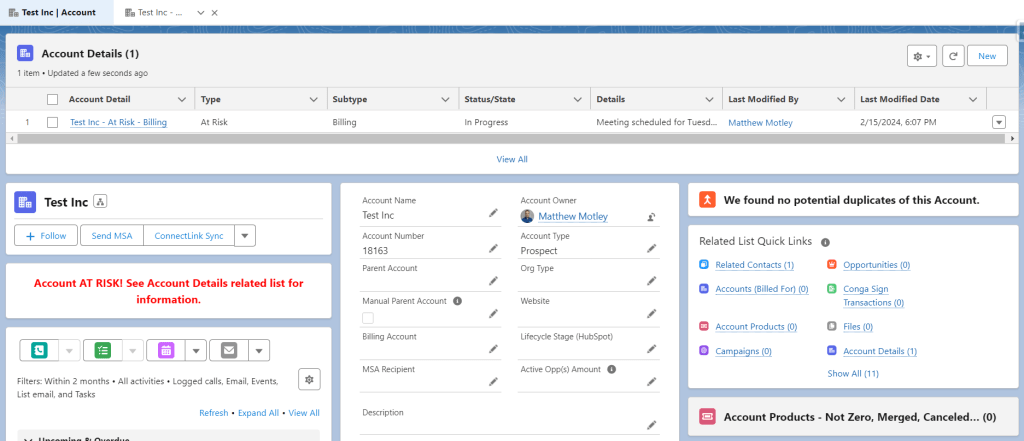Follow the Test Inc account

tap(46, 236)
